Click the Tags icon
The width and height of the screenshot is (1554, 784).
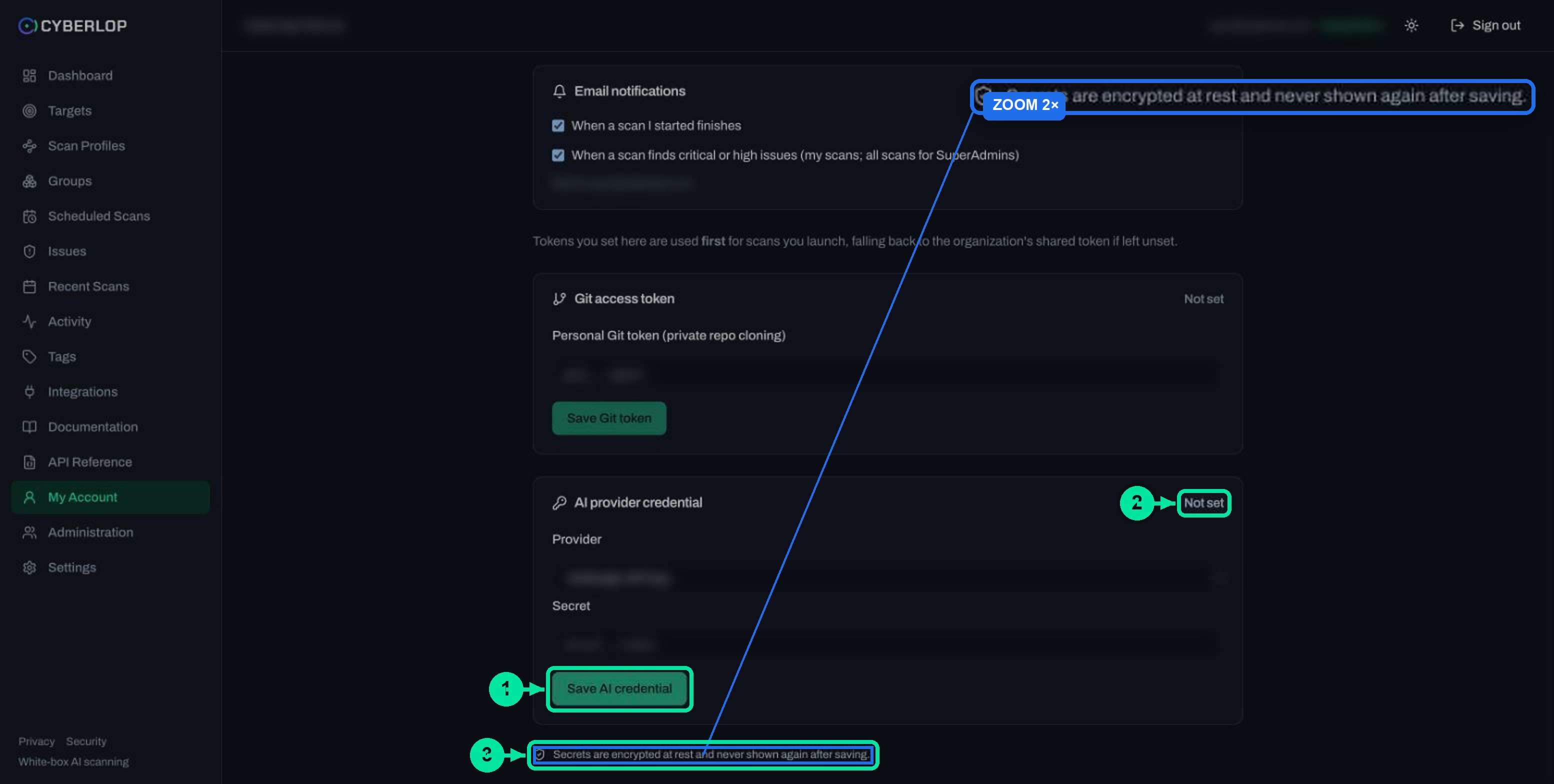coord(29,356)
